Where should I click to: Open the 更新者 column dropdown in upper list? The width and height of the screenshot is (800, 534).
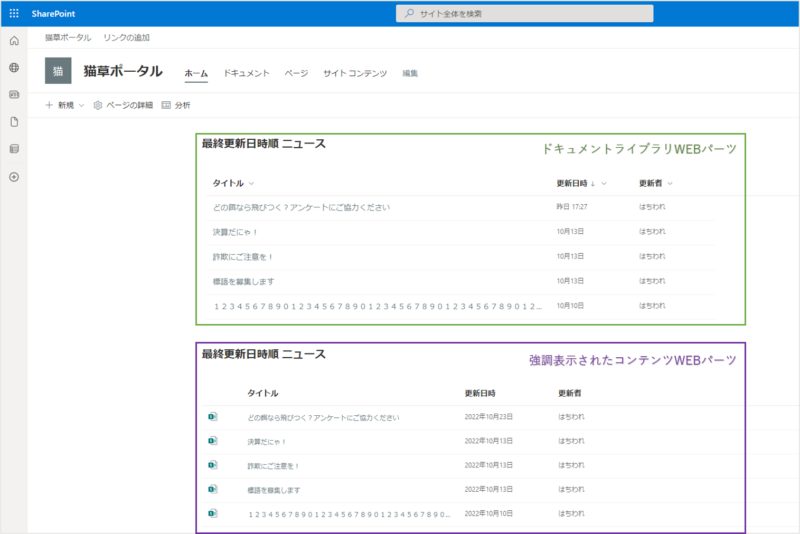point(669,184)
